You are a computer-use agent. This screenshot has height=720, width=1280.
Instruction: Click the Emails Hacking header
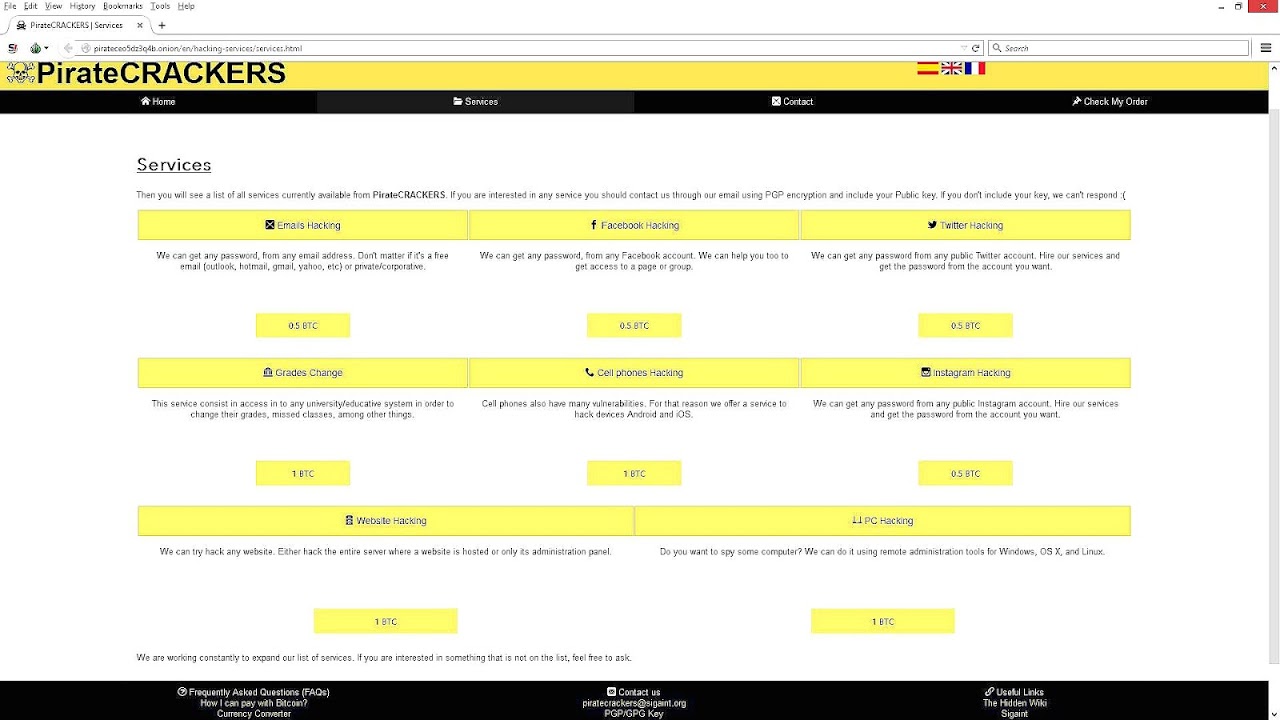pyautogui.click(x=303, y=225)
